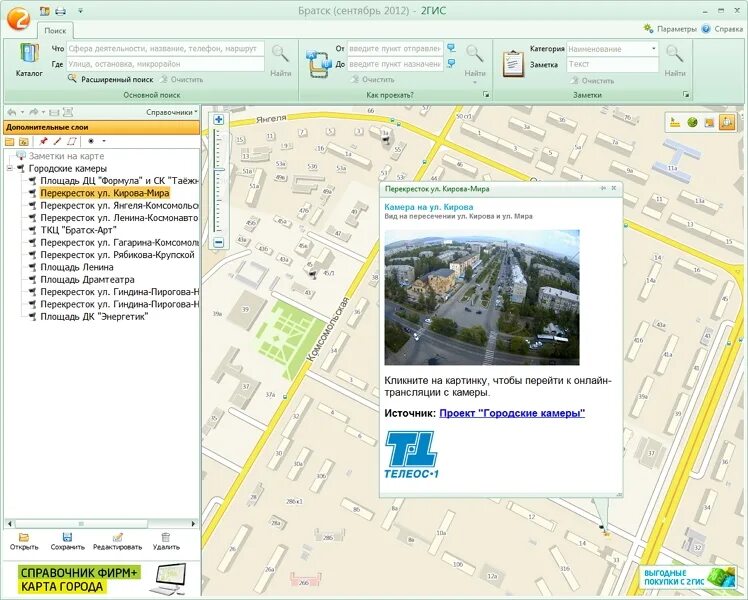Open Справка help icon

click(706, 29)
